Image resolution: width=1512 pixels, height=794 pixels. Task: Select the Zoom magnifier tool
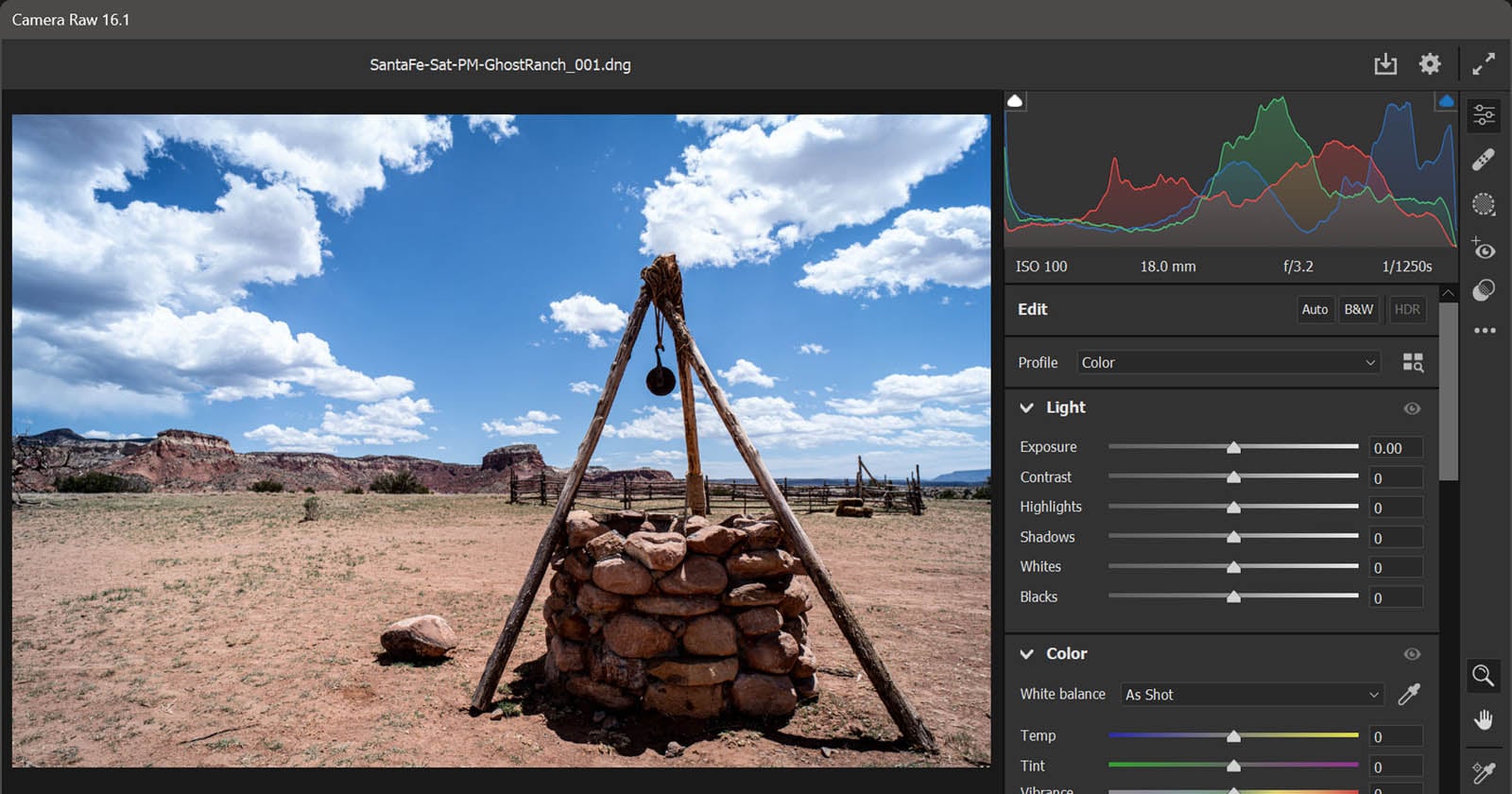click(1483, 675)
